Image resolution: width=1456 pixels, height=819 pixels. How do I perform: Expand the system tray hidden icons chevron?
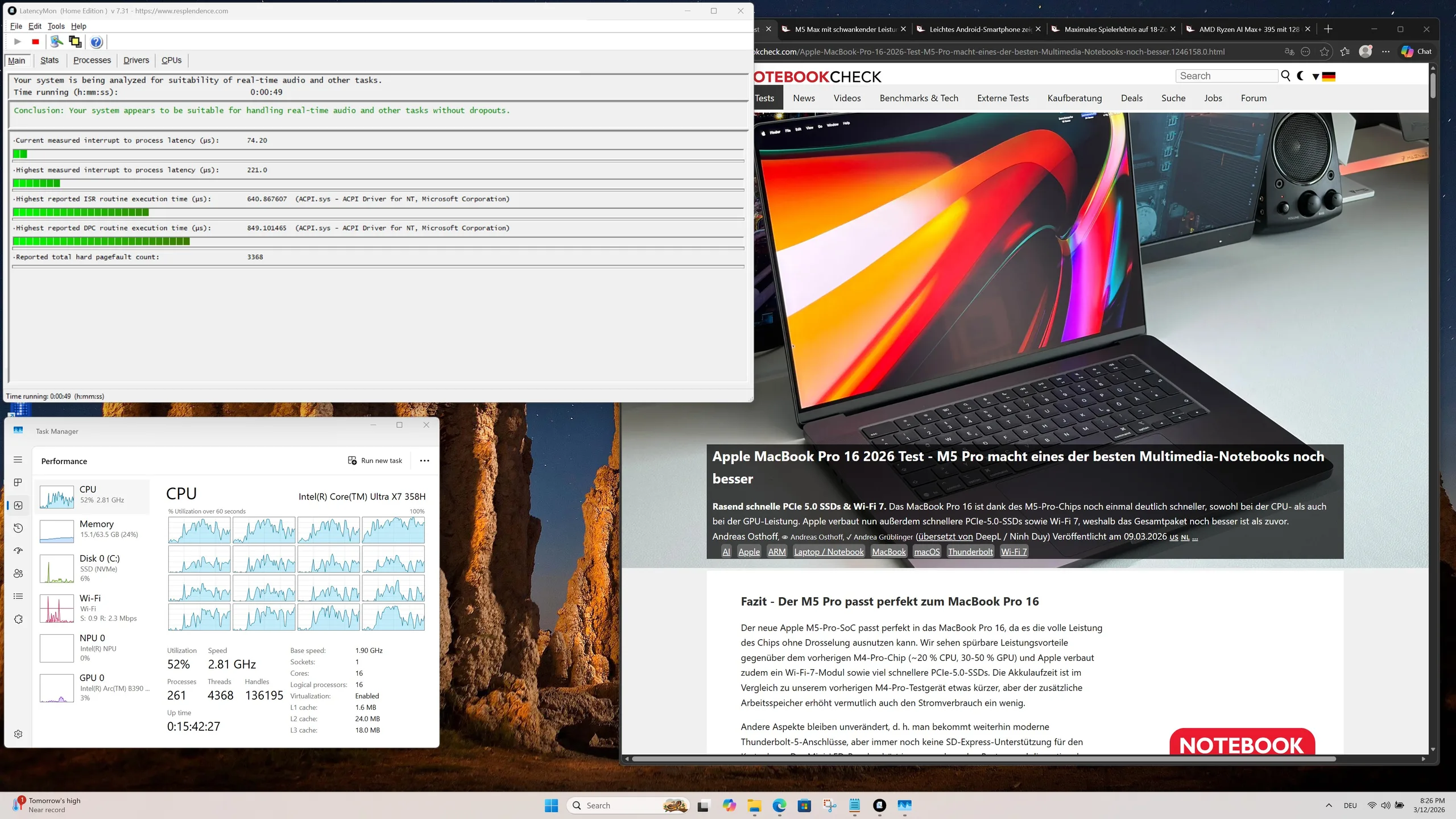1329,805
